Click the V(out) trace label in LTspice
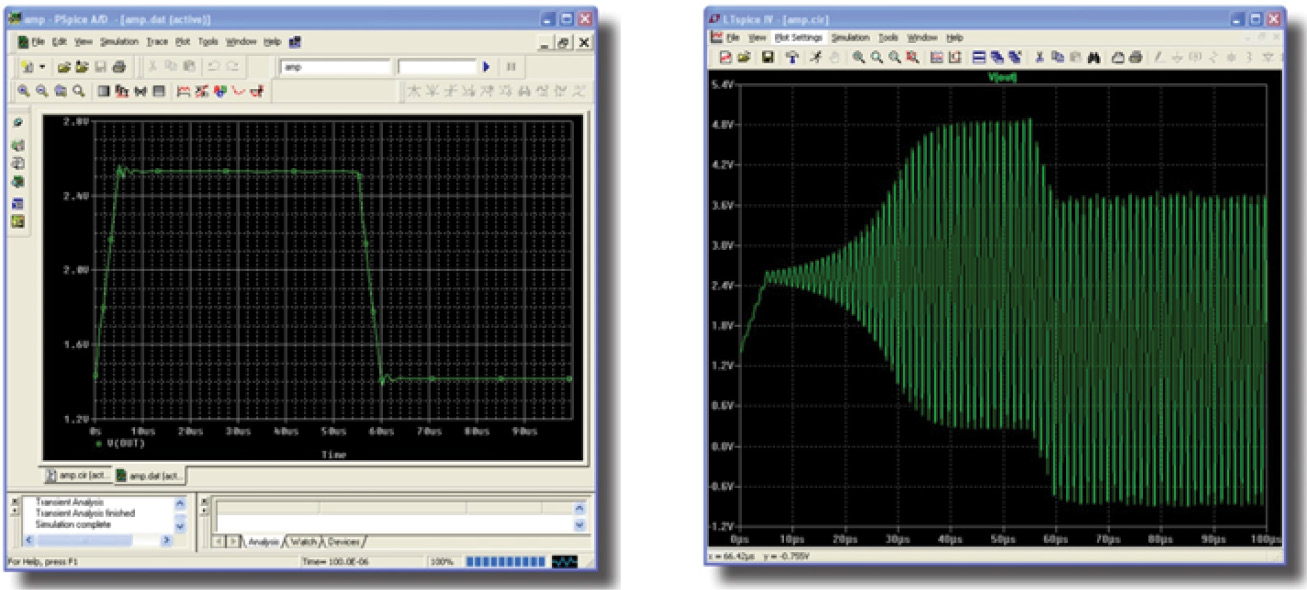1307x590 pixels. coord(1000,78)
